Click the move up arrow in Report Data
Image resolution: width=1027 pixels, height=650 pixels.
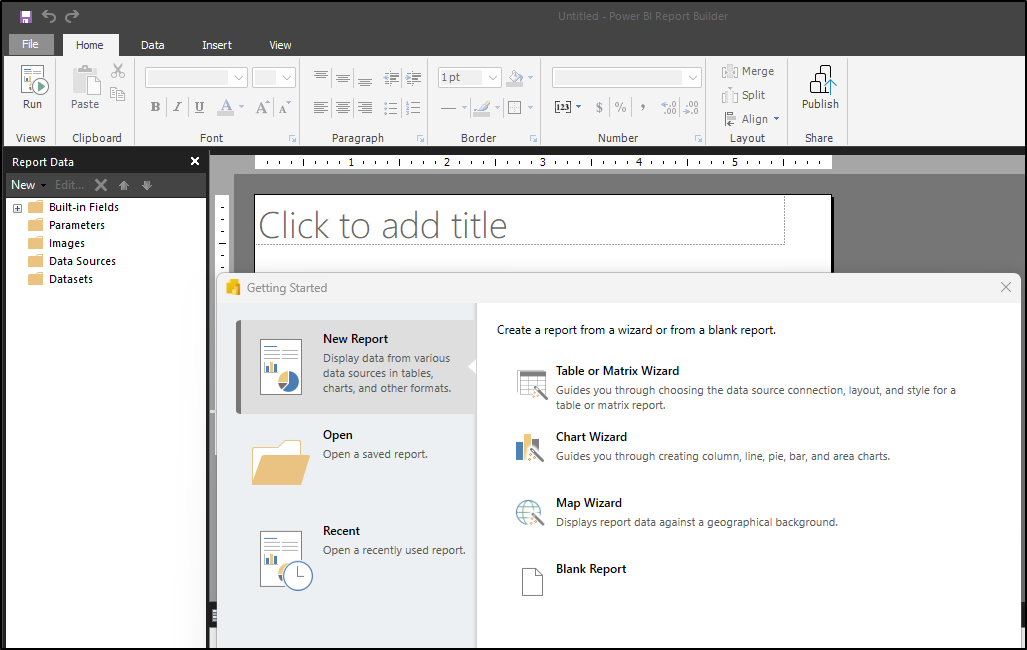124,185
